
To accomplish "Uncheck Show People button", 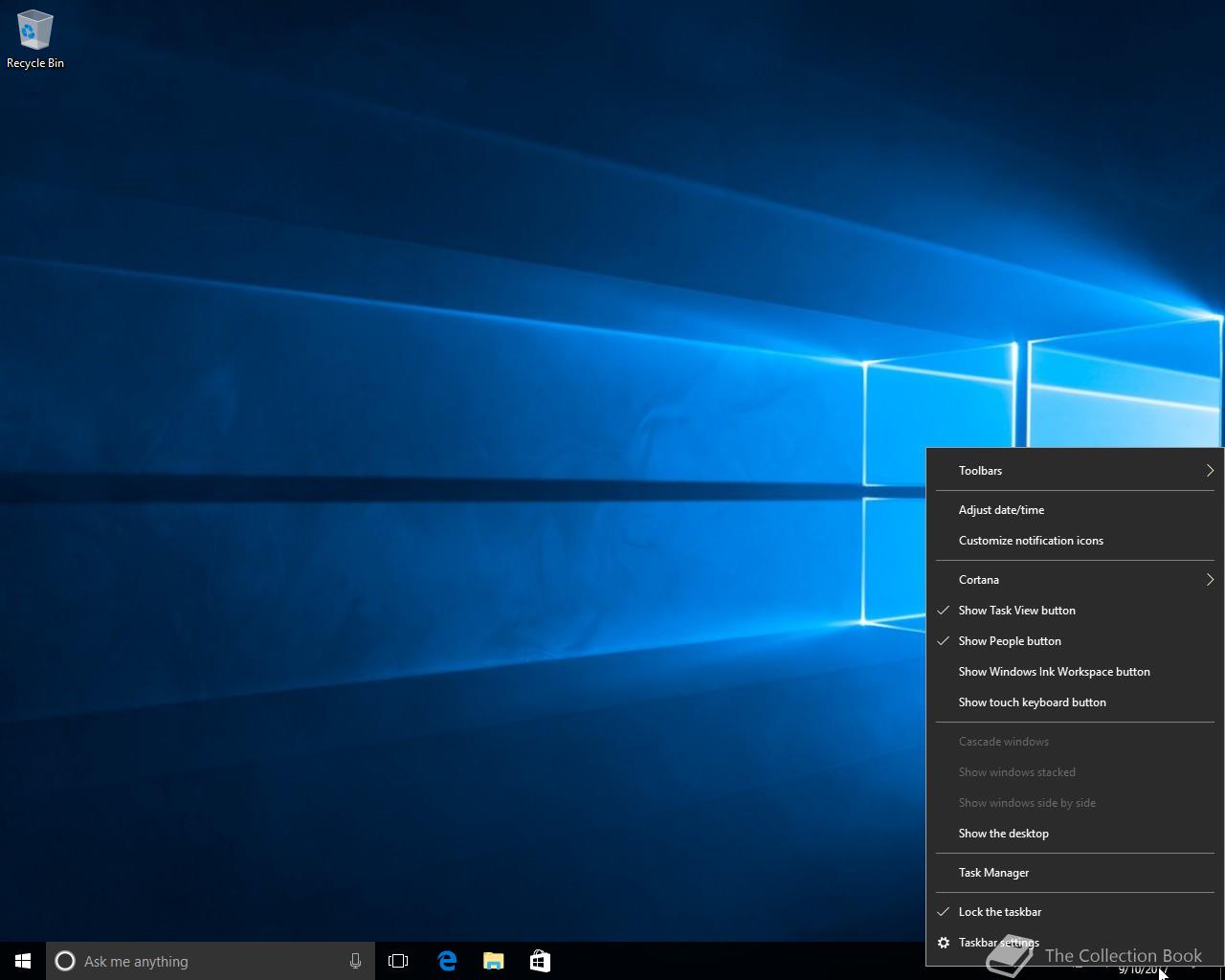I will [1075, 641].
